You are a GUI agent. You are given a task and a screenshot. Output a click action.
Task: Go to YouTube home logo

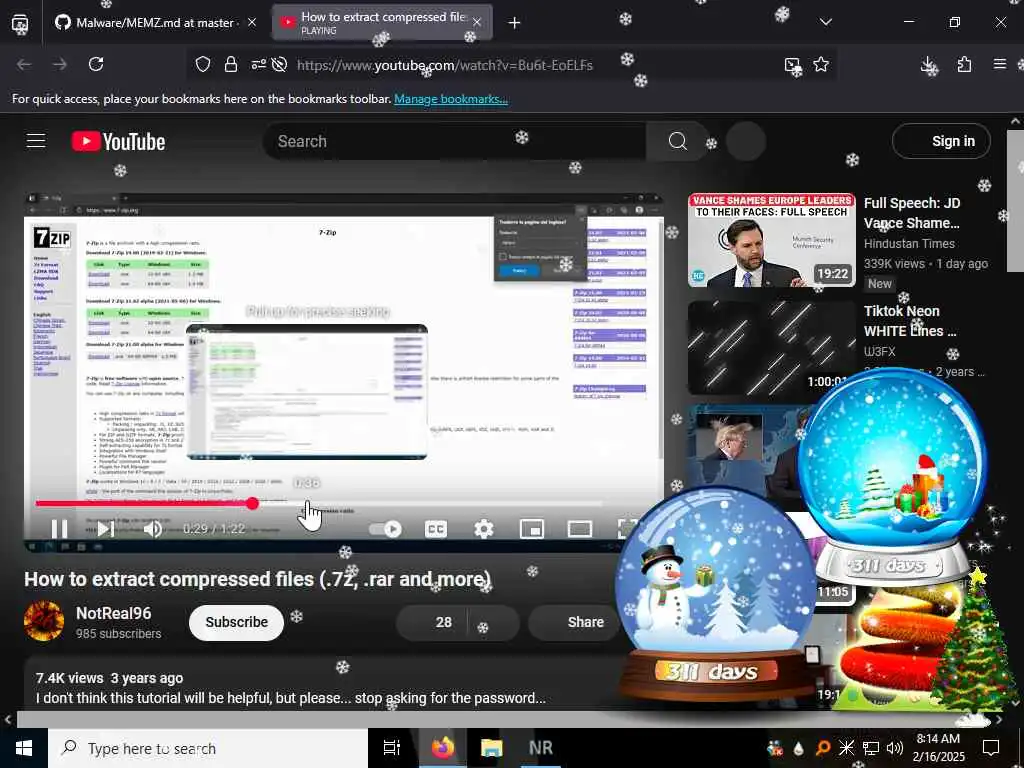coord(118,141)
